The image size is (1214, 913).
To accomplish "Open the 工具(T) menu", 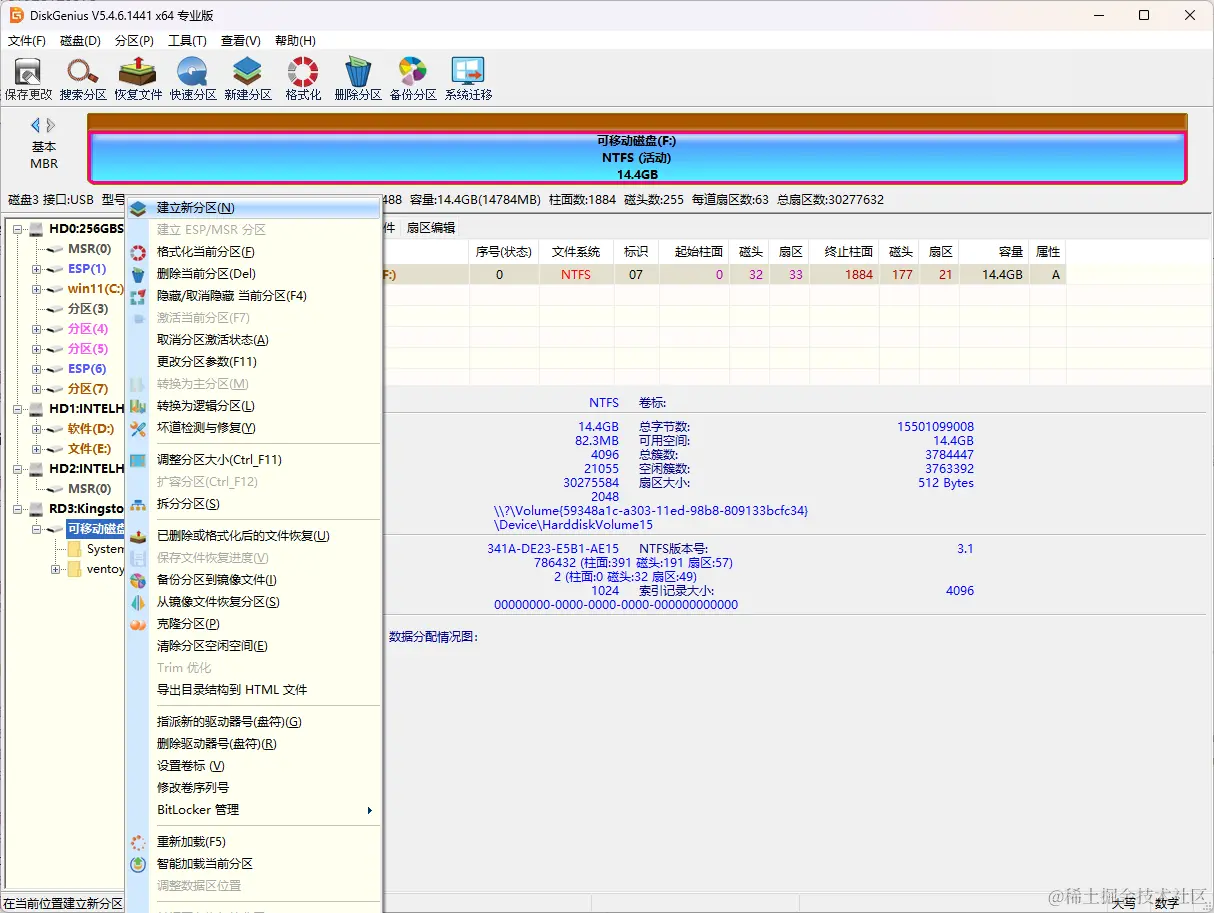I will (187, 41).
